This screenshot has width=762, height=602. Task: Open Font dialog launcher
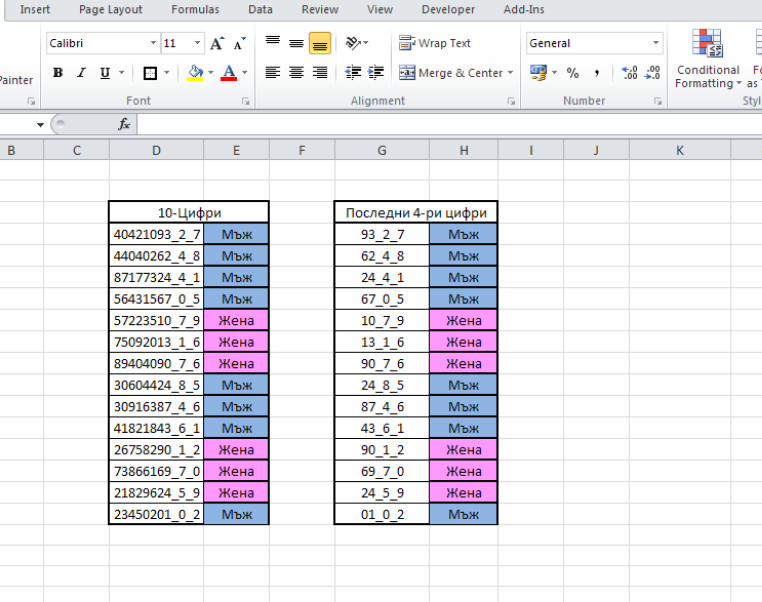[x=245, y=101]
